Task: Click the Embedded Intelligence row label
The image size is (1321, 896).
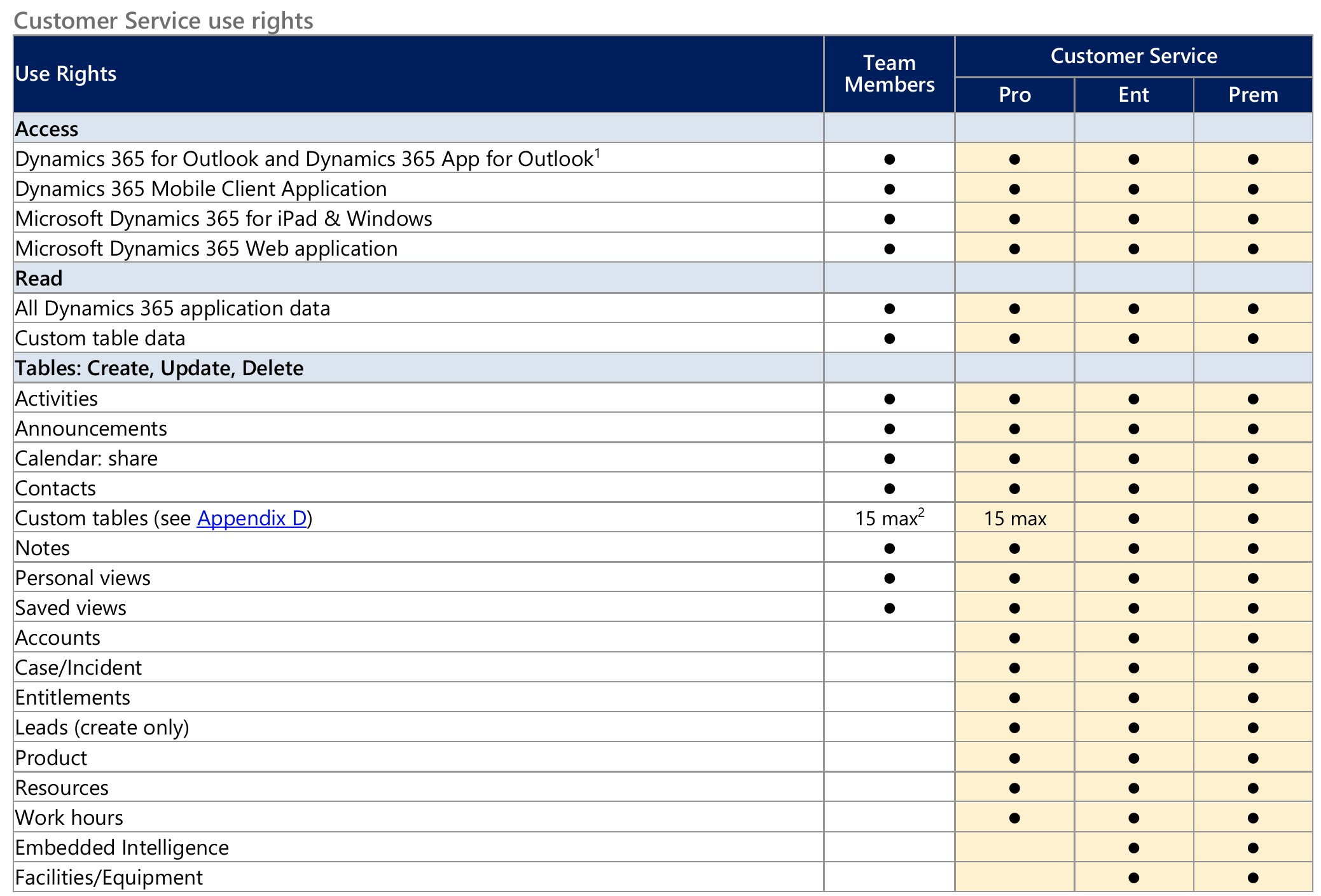Action: [x=121, y=848]
